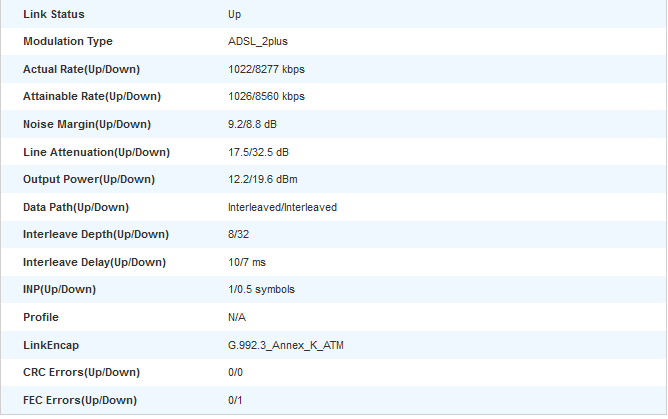Select the Attainable Rate(Up/Down) label

[x=92, y=96]
